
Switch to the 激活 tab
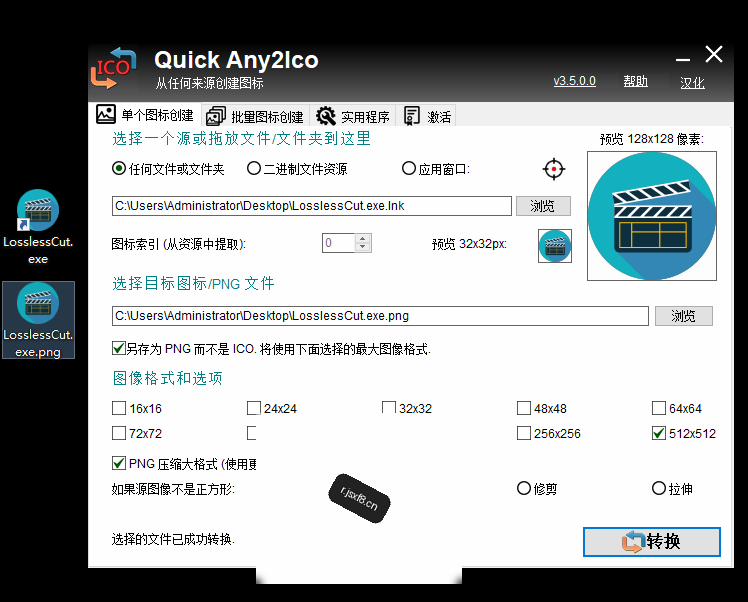tap(427, 116)
